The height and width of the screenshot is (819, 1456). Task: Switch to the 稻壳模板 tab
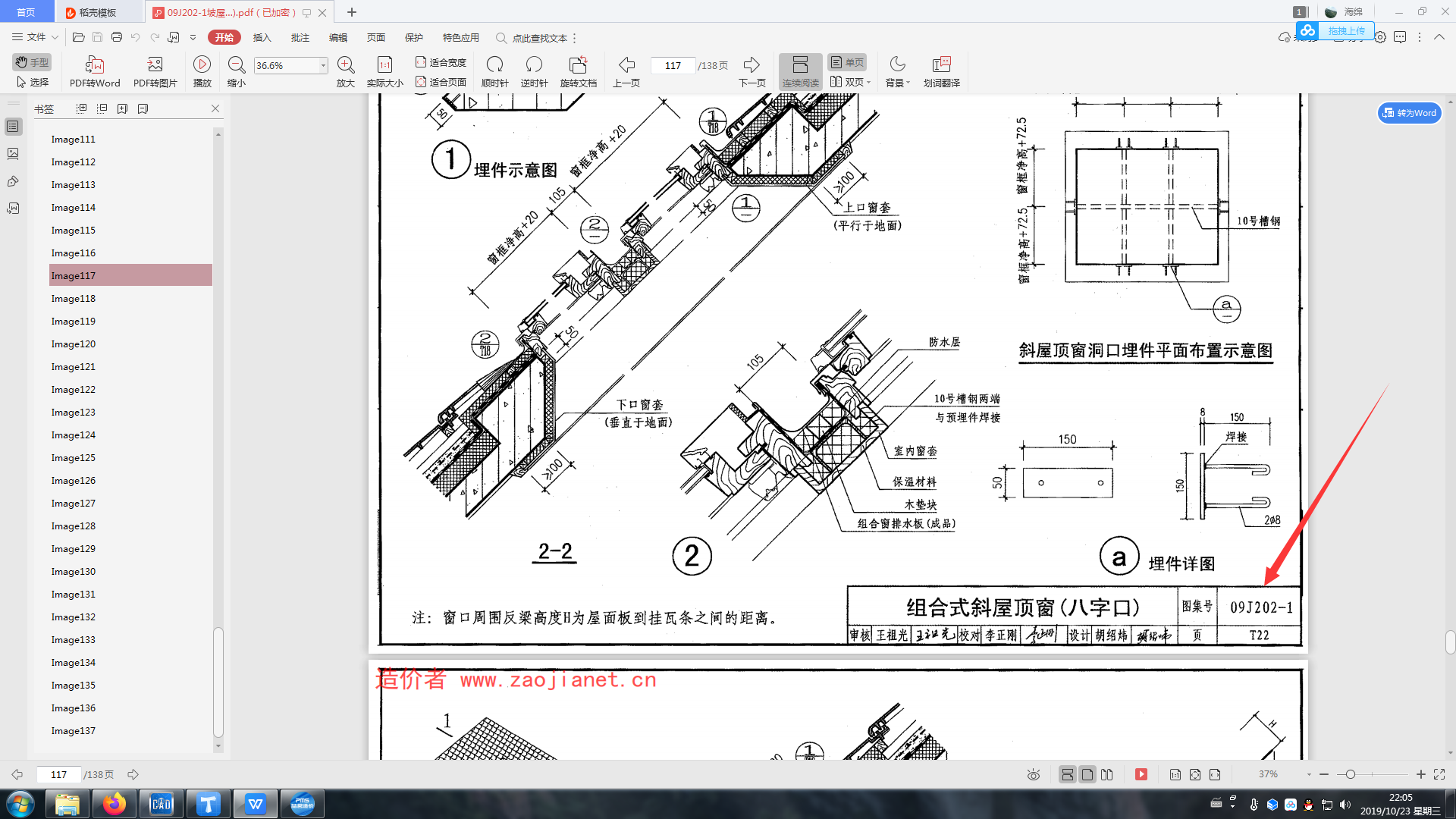pyautogui.click(x=99, y=12)
